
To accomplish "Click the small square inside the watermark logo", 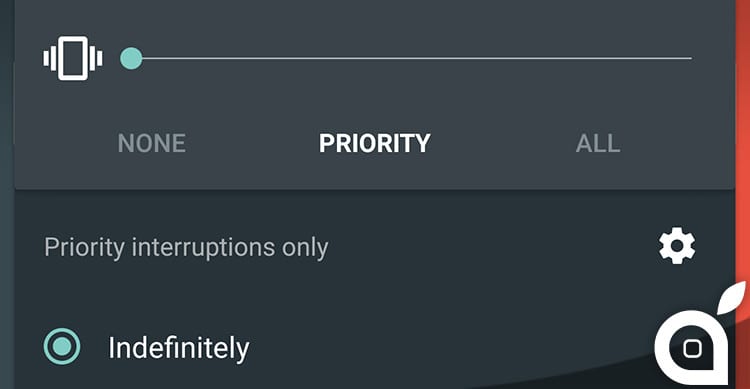I will point(693,348).
